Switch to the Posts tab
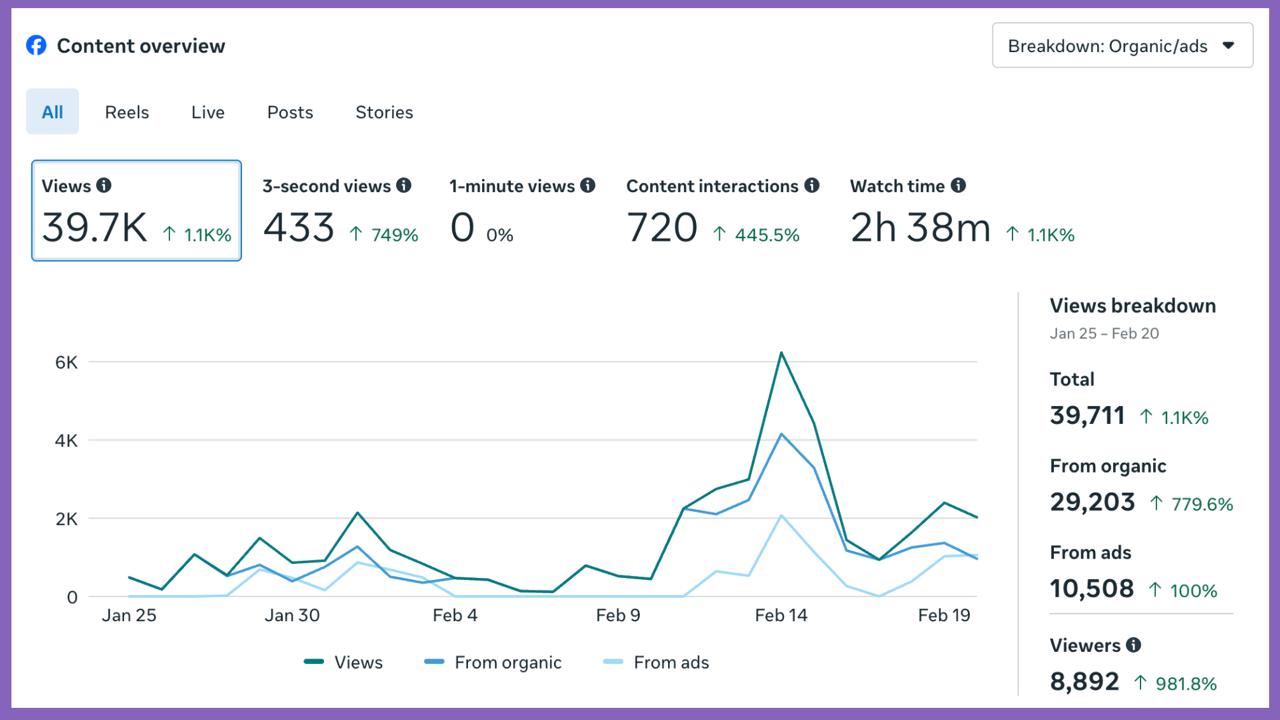The height and width of the screenshot is (720, 1280). [x=290, y=112]
